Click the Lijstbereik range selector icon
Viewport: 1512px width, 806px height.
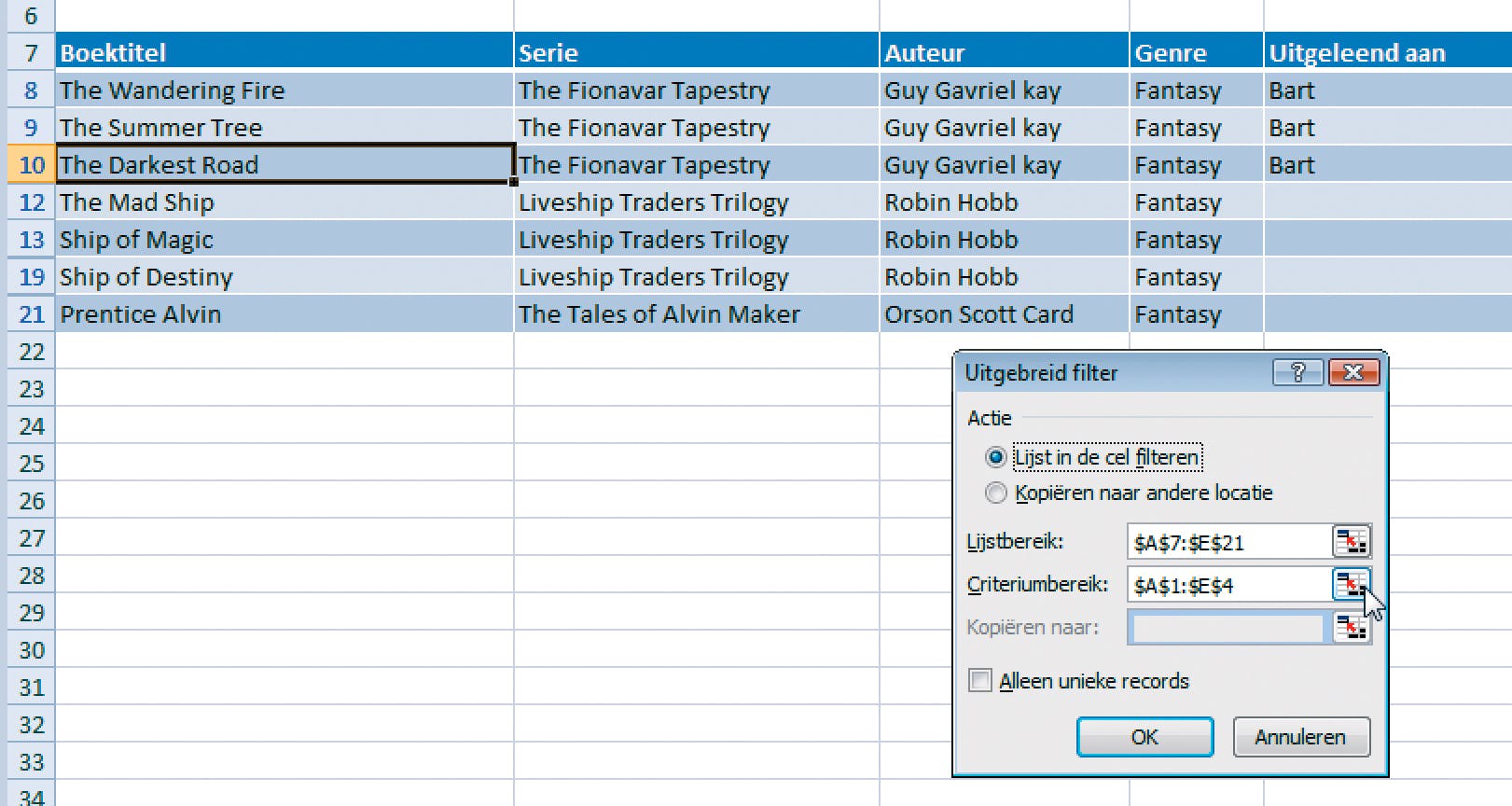pos(1351,541)
